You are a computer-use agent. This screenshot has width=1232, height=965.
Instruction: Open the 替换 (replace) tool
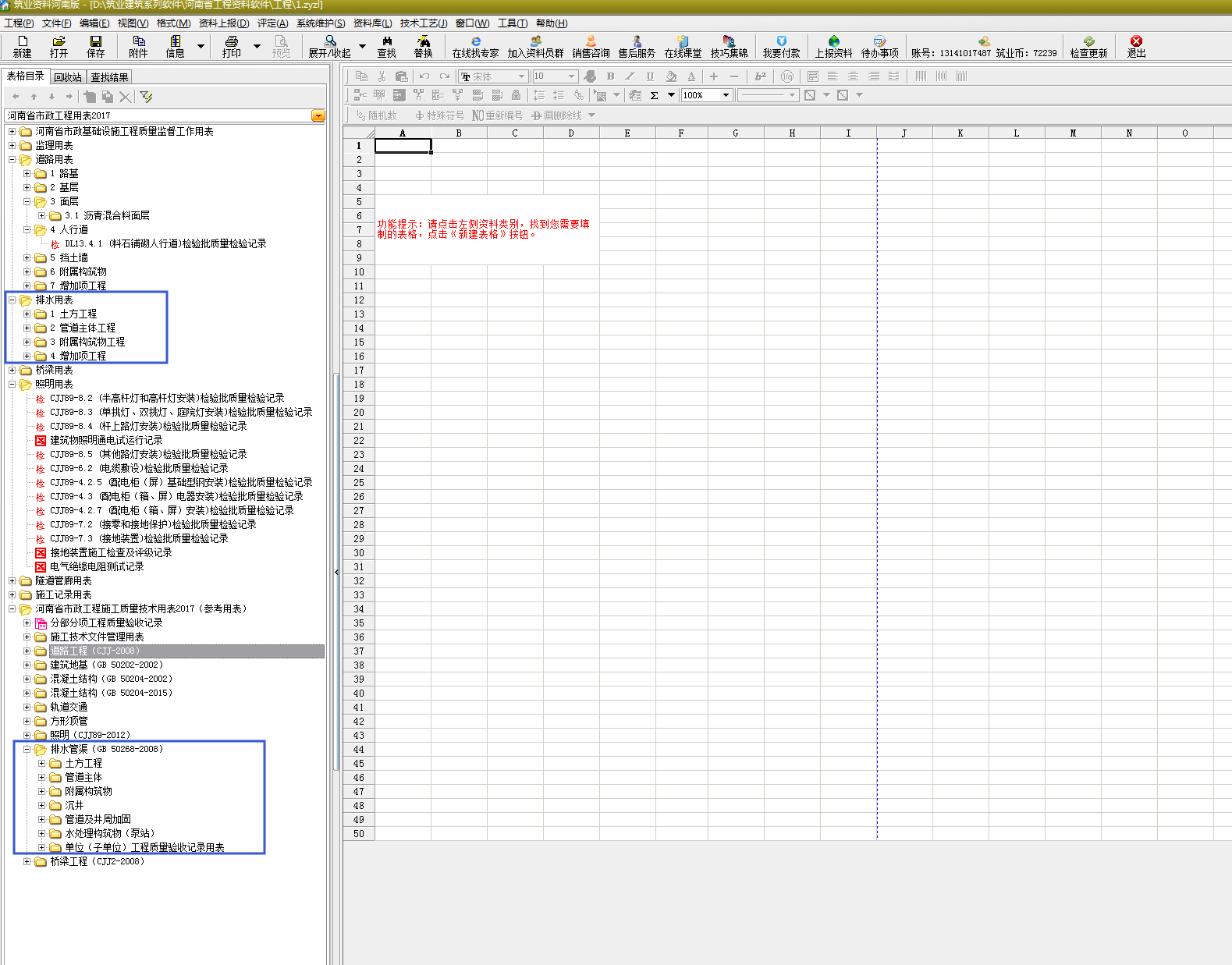click(423, 46)
